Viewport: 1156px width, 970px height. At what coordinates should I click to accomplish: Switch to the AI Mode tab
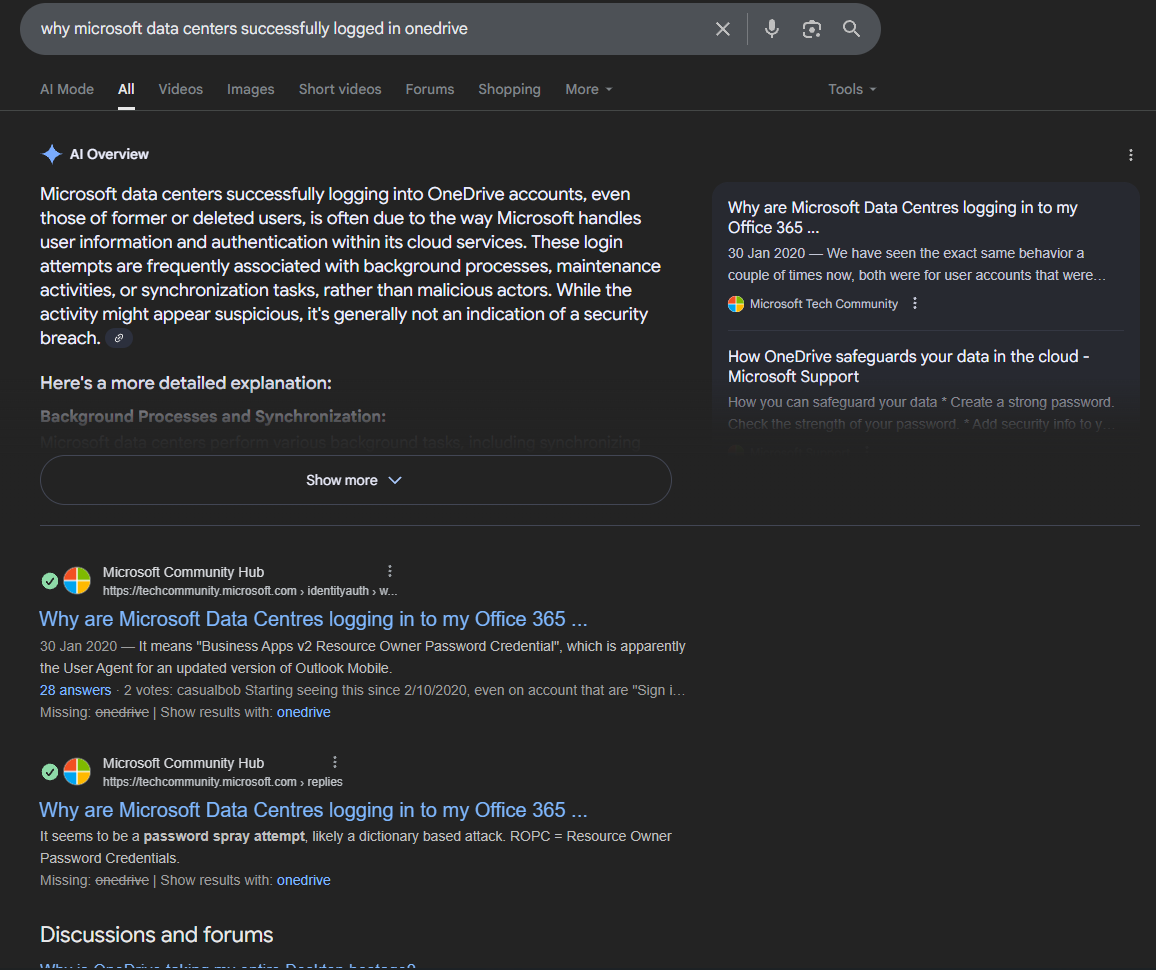coord(67,89)
